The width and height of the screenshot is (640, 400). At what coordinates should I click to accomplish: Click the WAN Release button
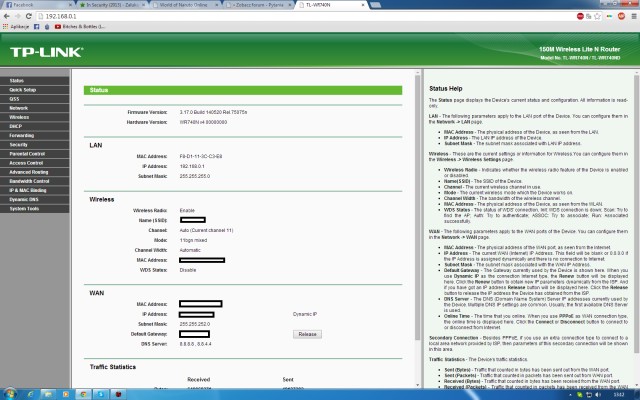[x=307, y=334]
